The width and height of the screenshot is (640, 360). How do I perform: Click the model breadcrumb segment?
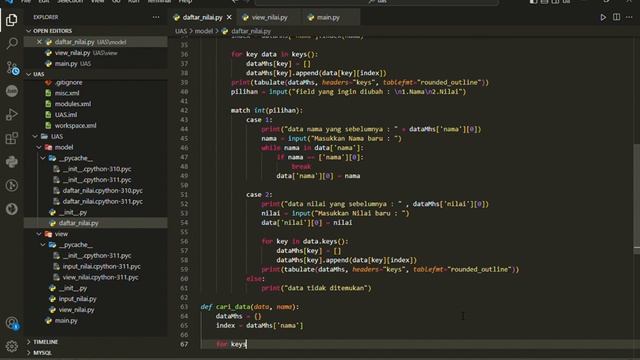coord(204,31)
